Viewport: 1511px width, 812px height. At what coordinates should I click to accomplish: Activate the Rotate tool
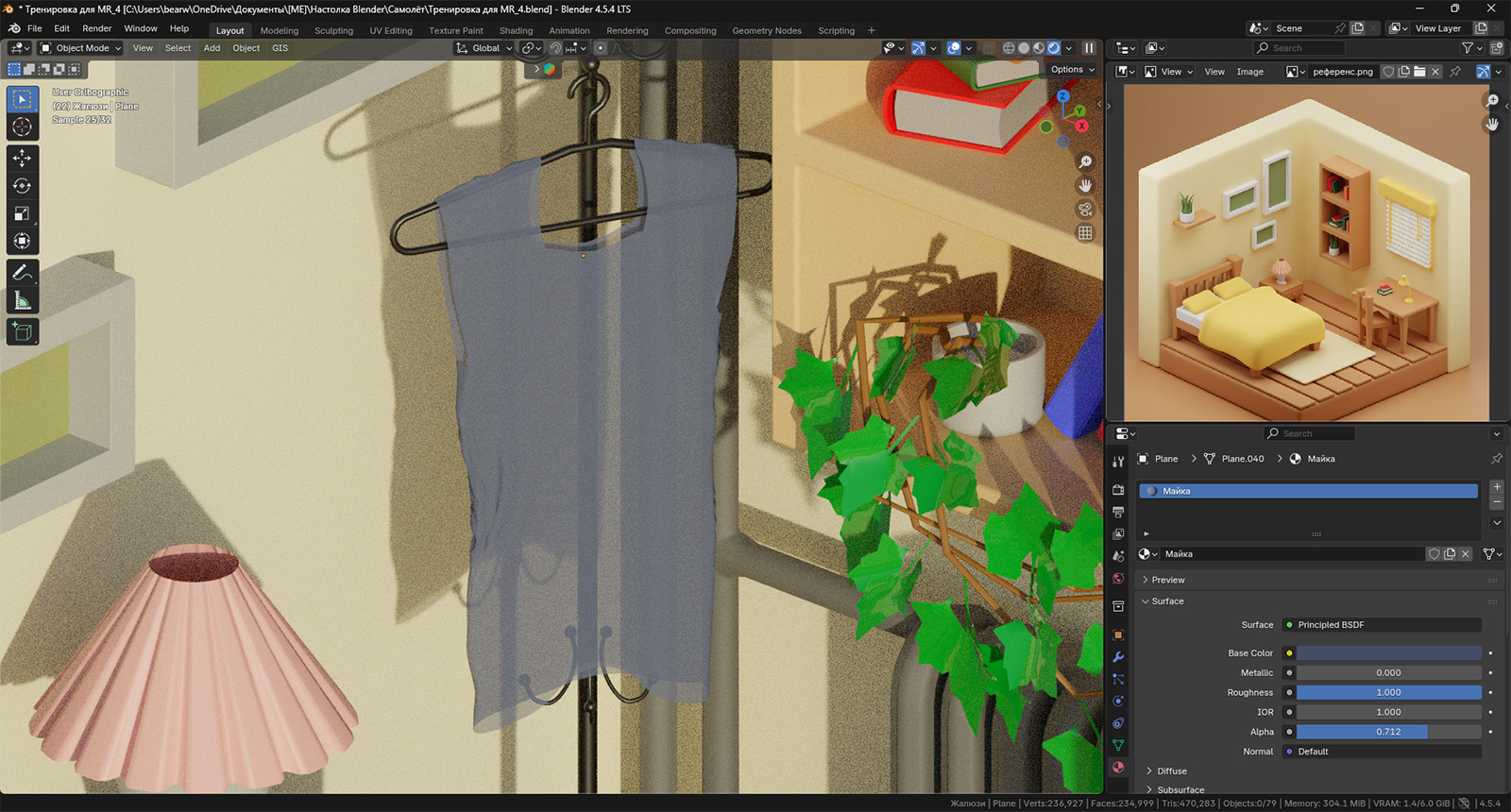click(x=22, y=186)
